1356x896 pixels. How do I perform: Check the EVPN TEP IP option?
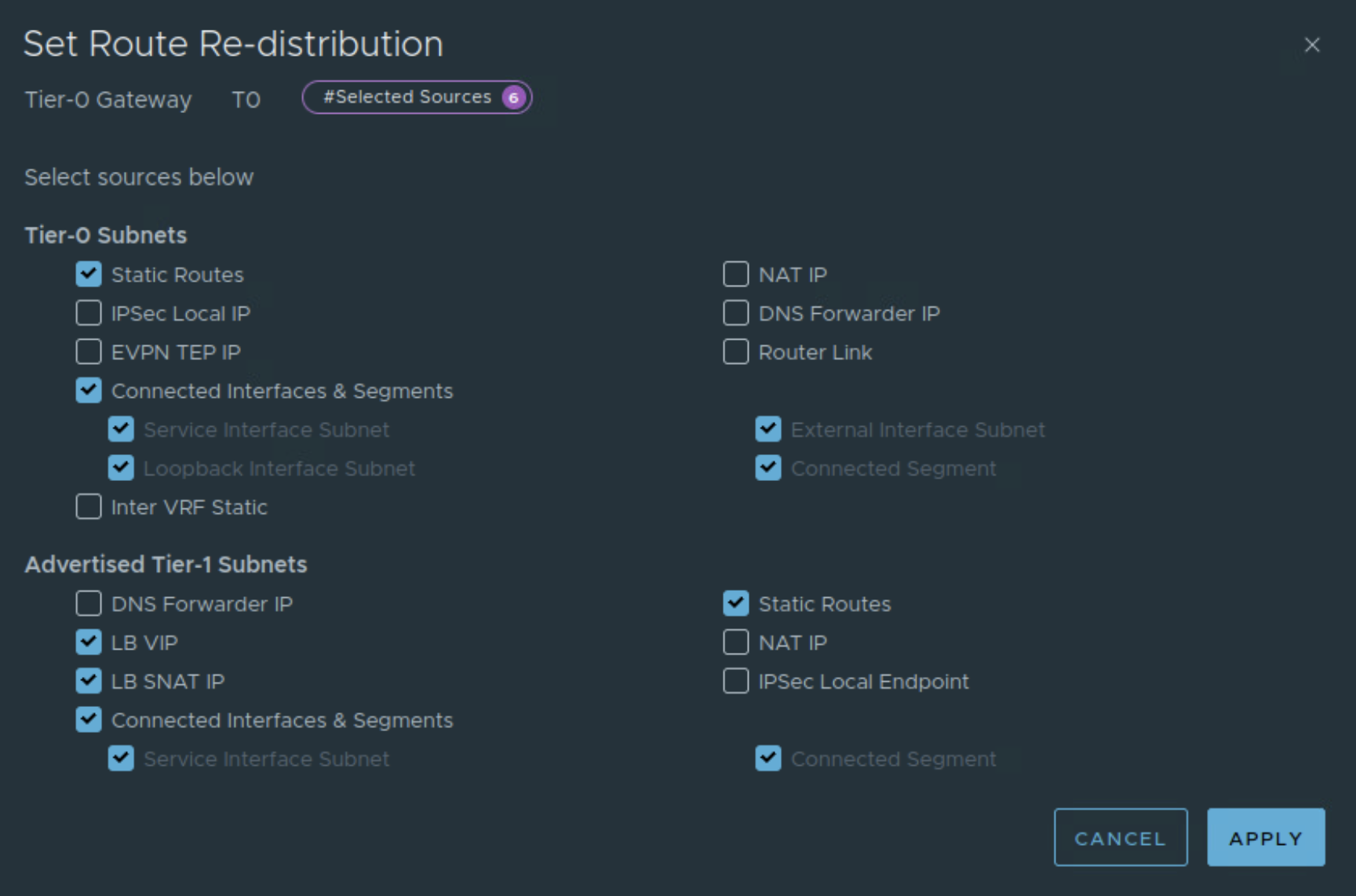pos(89,352)
